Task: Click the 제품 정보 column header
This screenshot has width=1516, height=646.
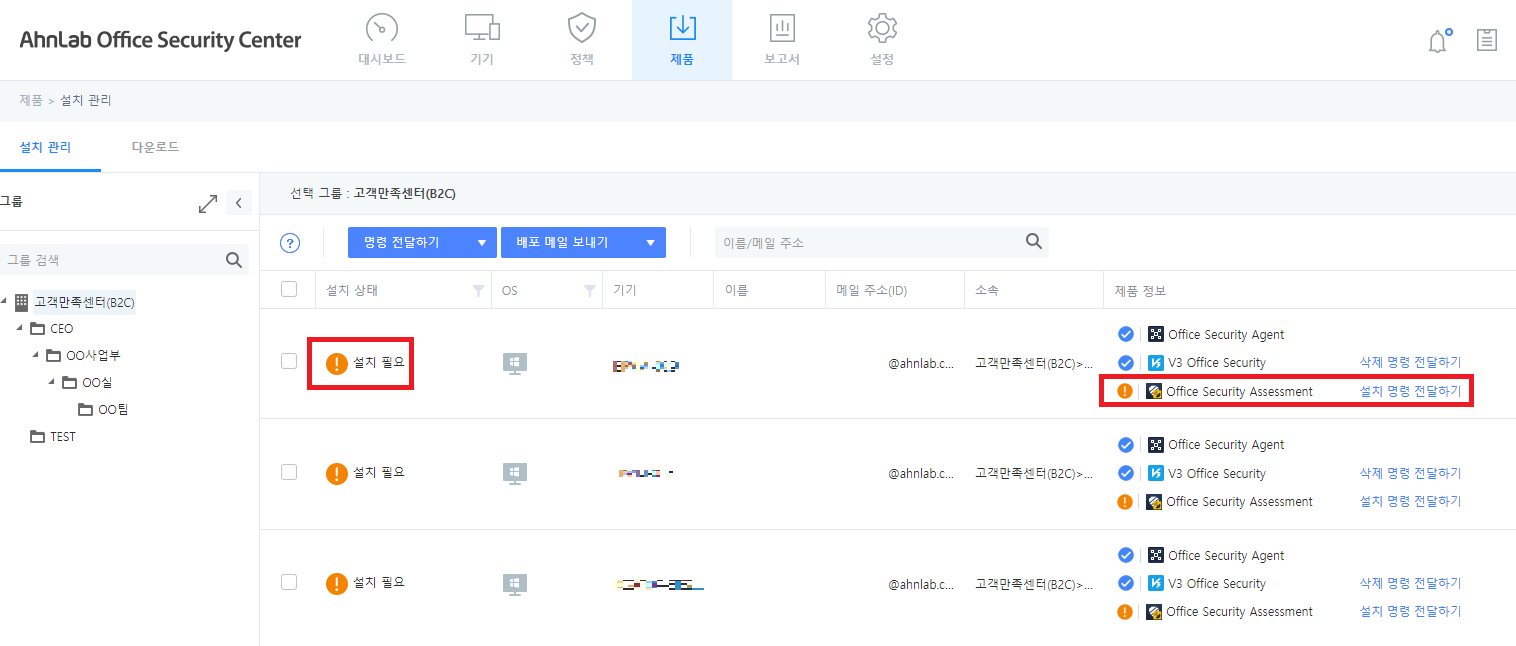Action: [x=1141, y=291]
